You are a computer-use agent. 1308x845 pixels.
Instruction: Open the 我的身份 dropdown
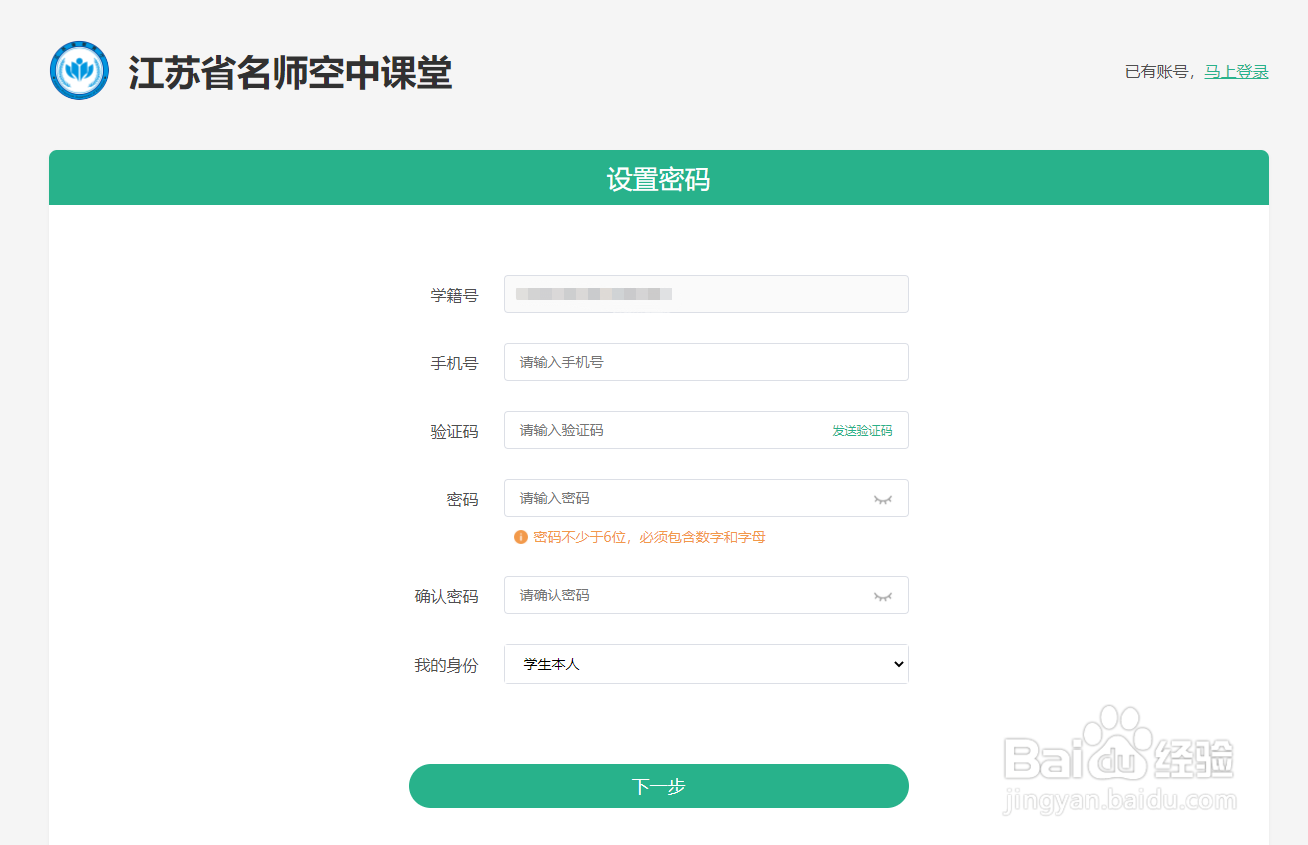[706, 664]
